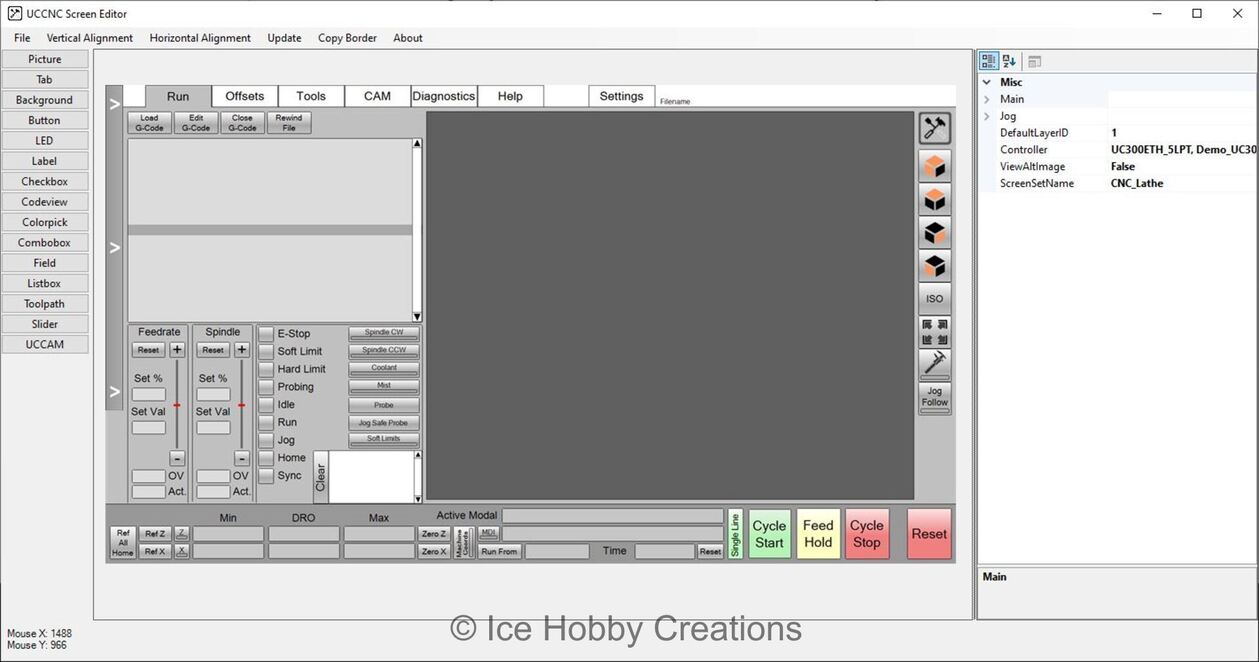
Task: Open the File menu
Action: pos(22,38)
